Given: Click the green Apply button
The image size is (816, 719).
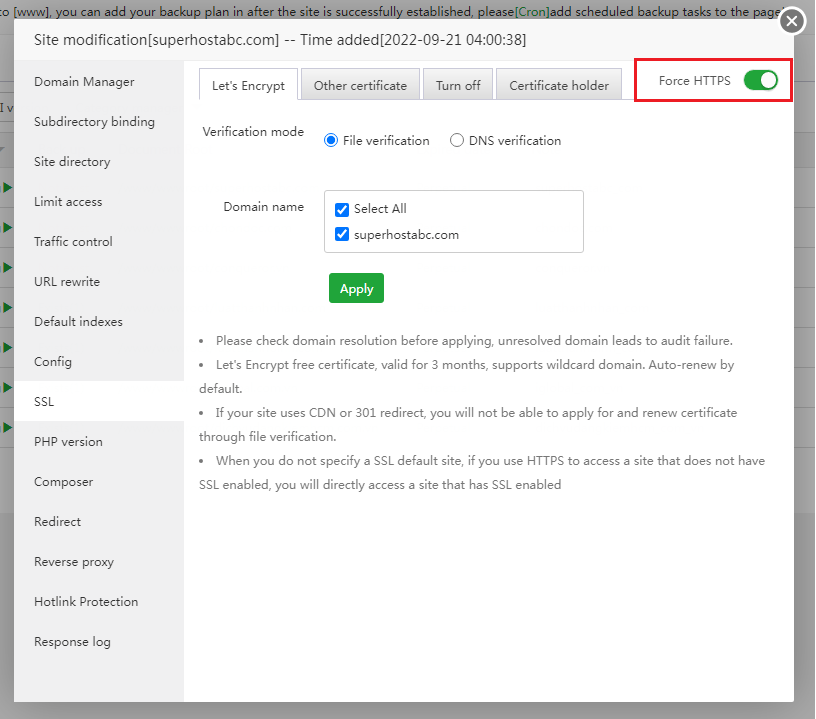Looking at the screenshot, I should coord(356,288).
